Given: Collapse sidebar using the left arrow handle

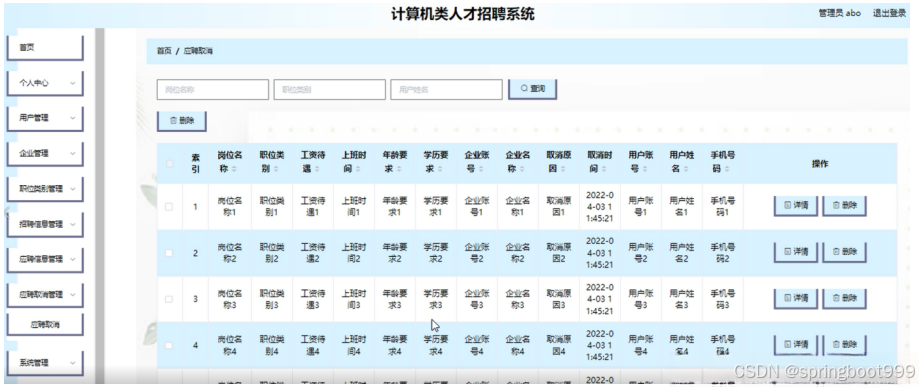Looking at the screenshot, I should [6, 212].
